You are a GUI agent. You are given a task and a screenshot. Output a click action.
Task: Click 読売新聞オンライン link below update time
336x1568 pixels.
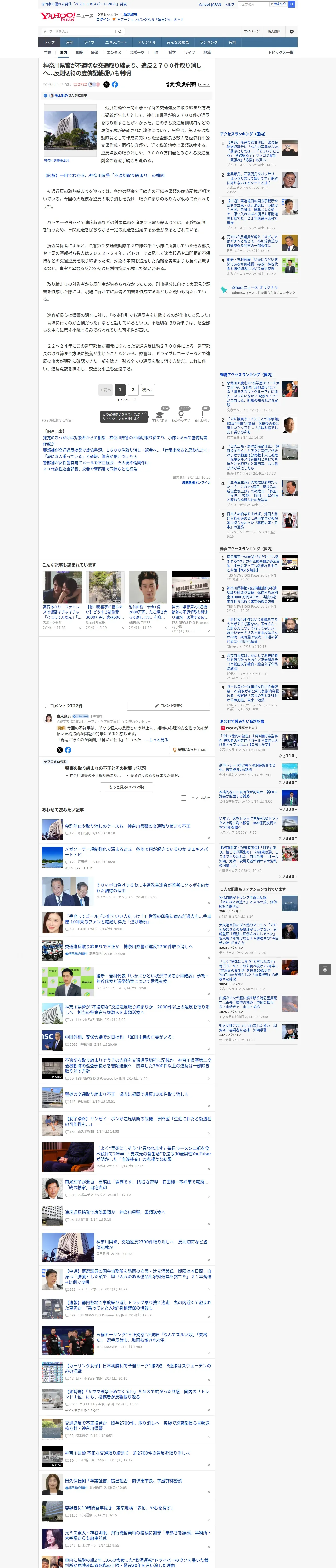coord(196,483)
